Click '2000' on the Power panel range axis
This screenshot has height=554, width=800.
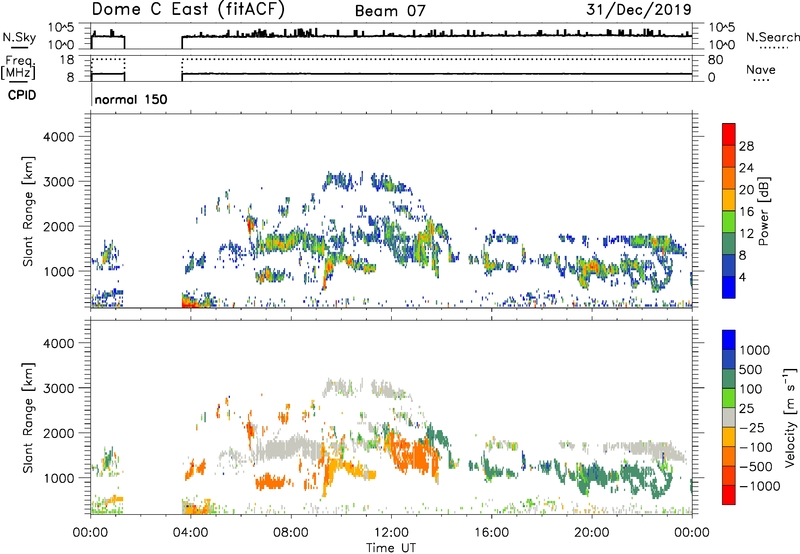(x=59, y=226)
